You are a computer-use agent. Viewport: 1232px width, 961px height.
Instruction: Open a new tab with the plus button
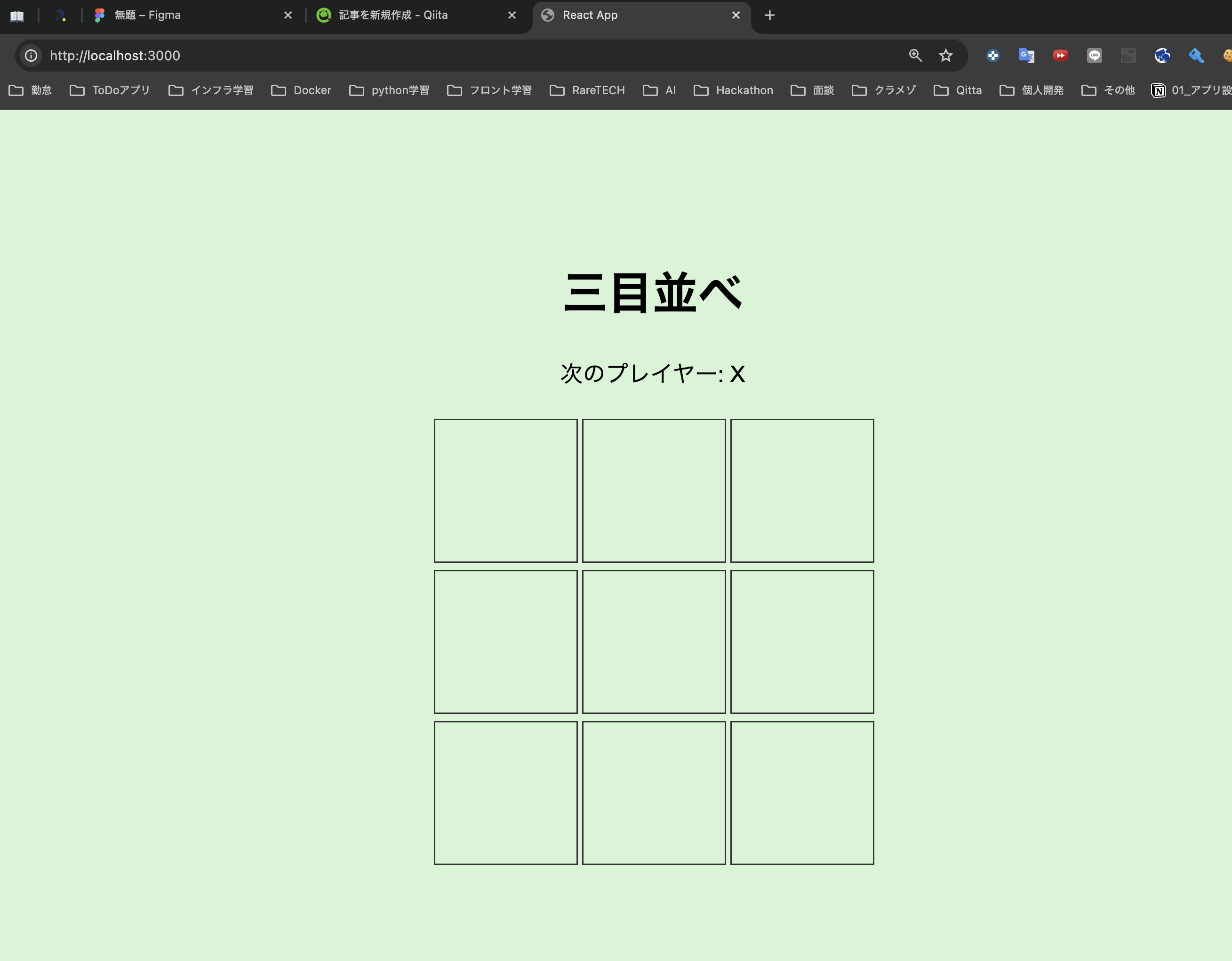pos(769,15)
